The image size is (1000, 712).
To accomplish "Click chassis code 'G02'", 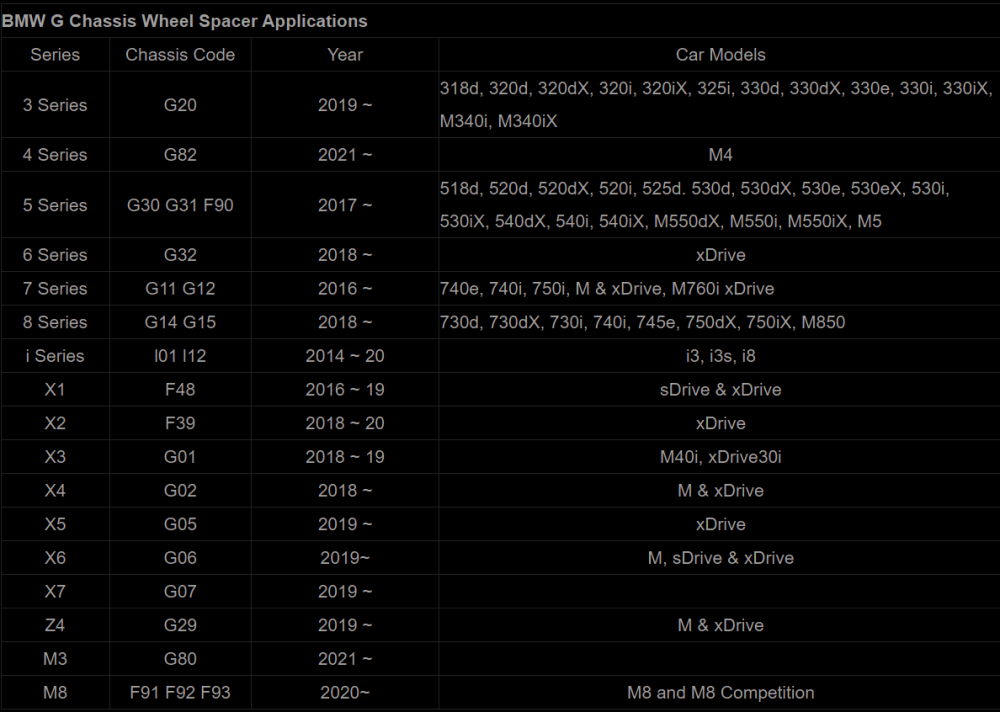I will [x=180, y=490].
